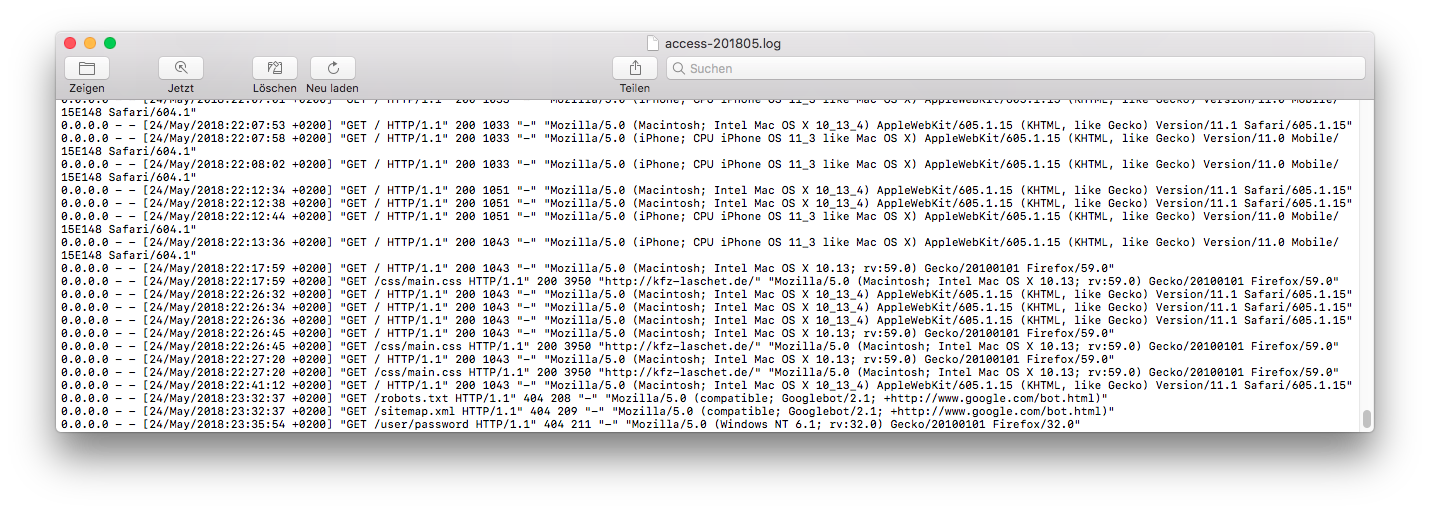Select the iPhone log entry at 22:07:58
This screenshot has height=512, width=1430.
[700, 144]
